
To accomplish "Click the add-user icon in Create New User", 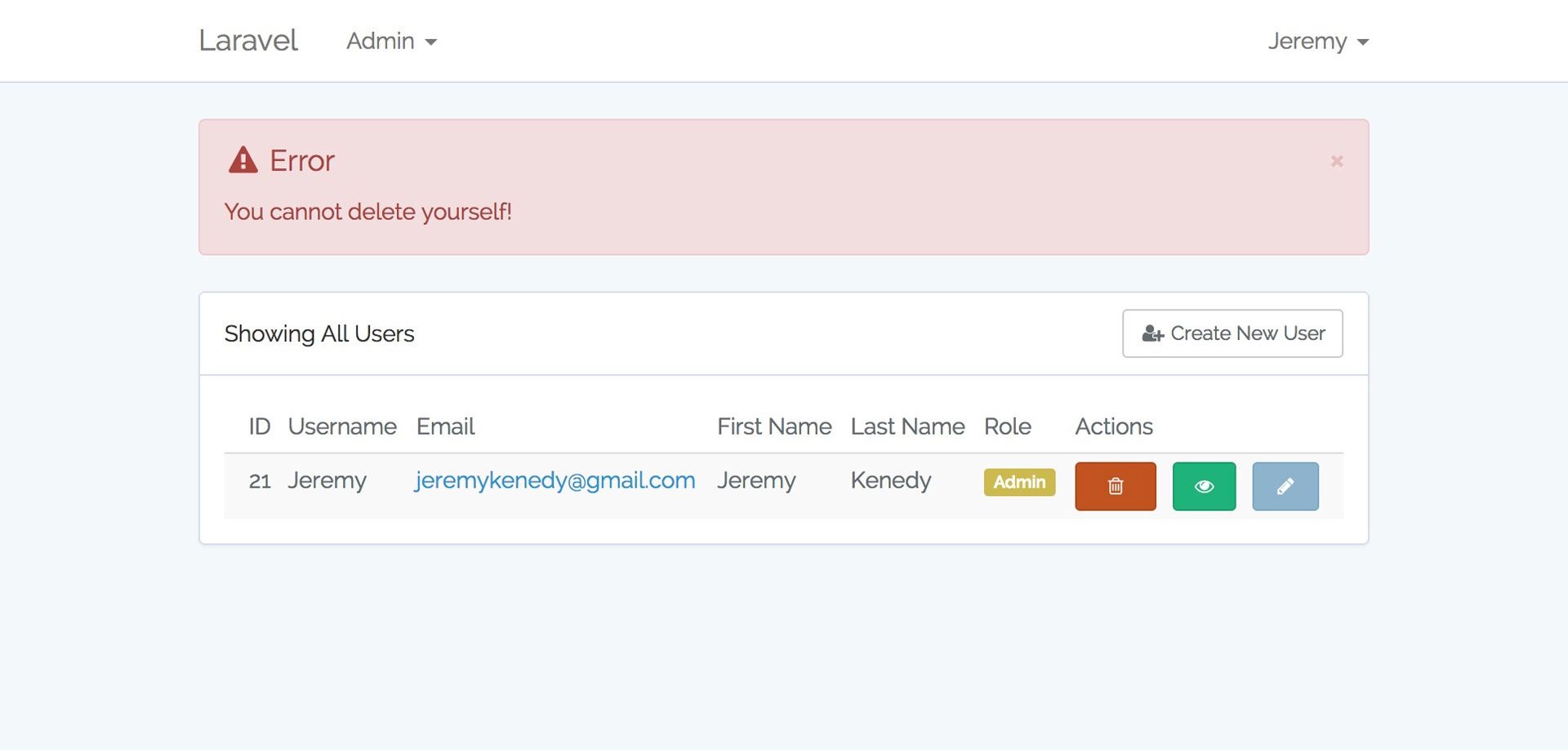I will click(1152, 333).
